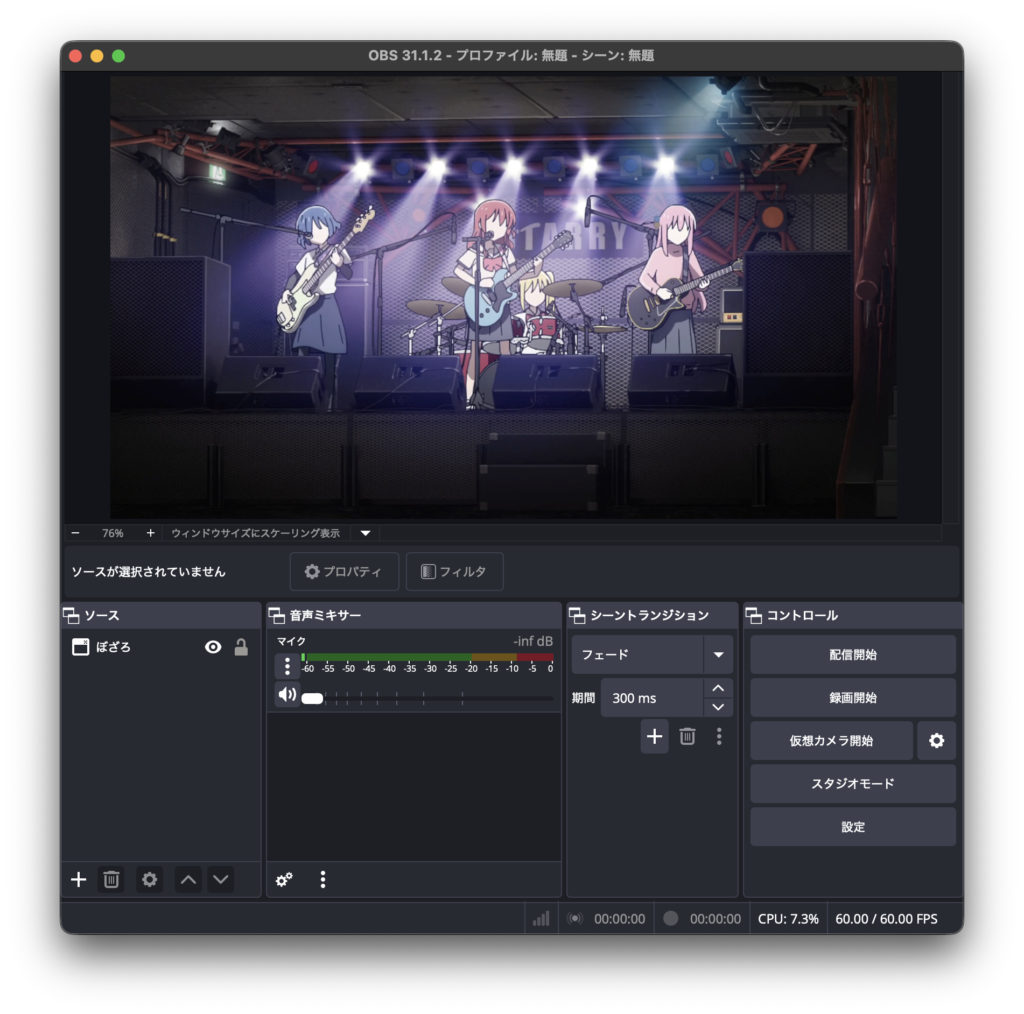Toggle lock on the ぼざろ source
This screenshot has height=1014, width=1024.
[x=241, y=648]
